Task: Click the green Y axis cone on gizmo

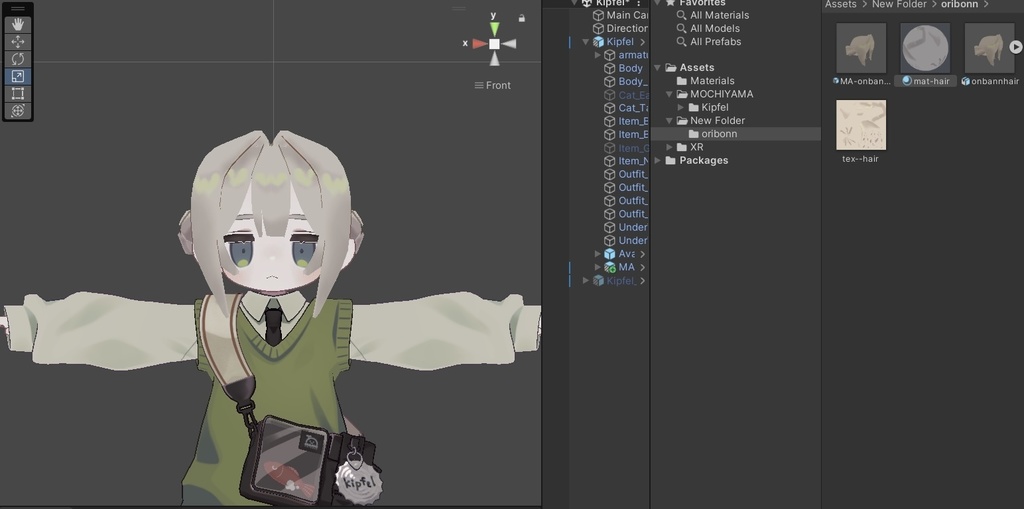Action: tap(494, 29)
